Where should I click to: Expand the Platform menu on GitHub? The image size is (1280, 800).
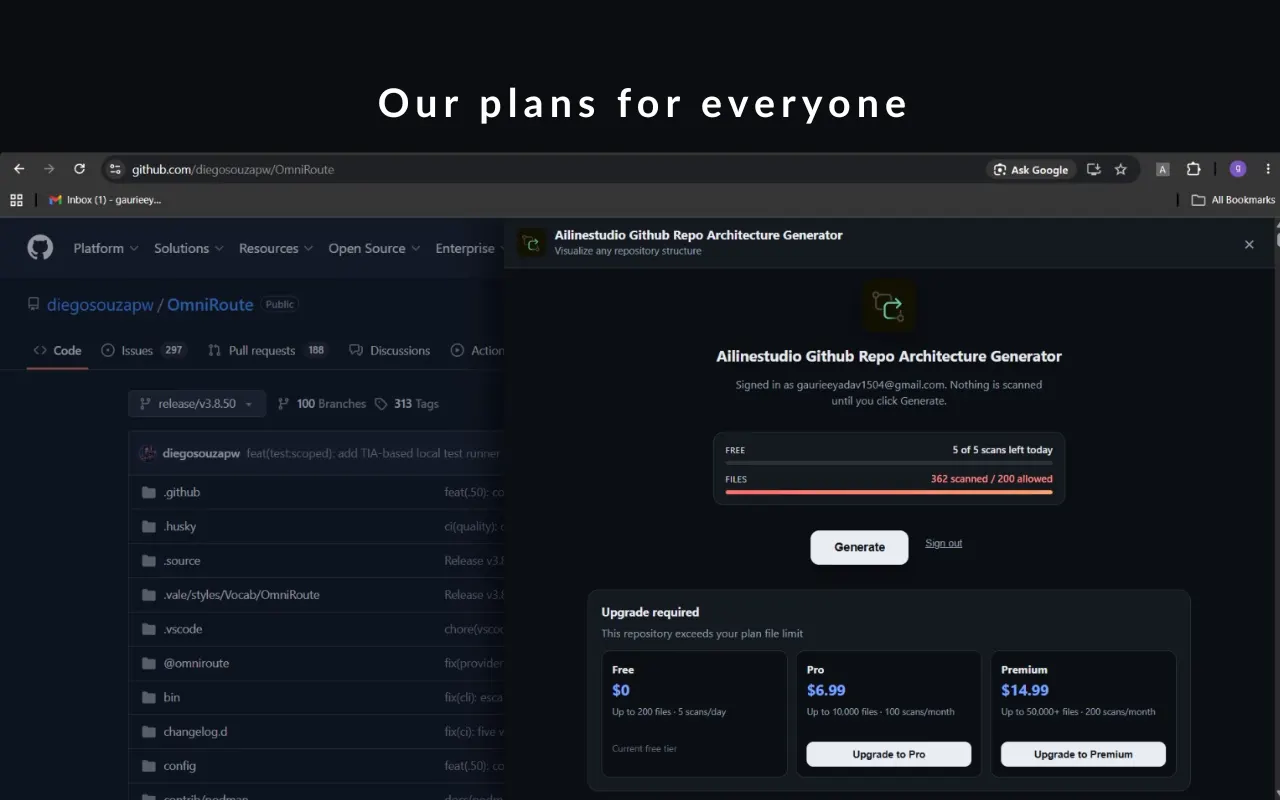click(x=106, y=248)
